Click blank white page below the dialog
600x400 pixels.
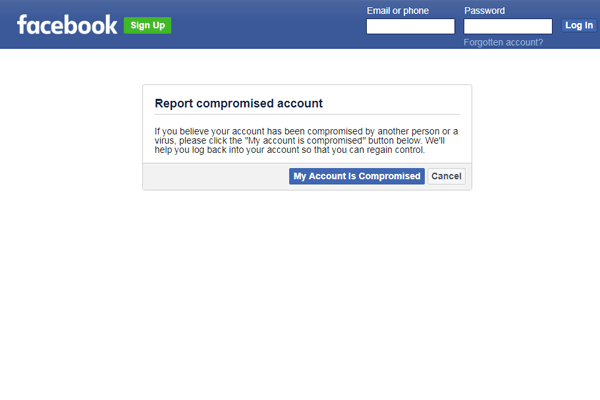(300, 300)
